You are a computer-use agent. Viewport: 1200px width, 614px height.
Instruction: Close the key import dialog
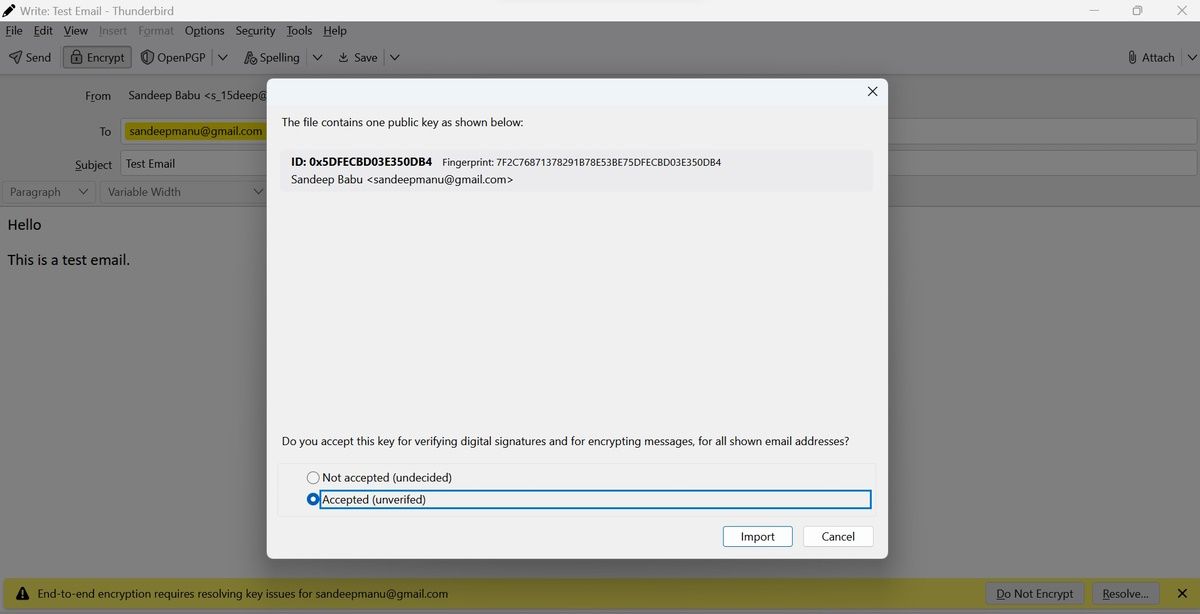pos(872,91)
